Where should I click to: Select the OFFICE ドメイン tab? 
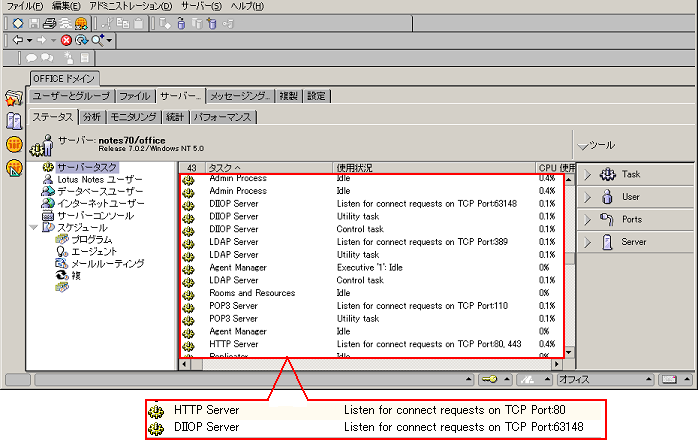pos(64,78)
